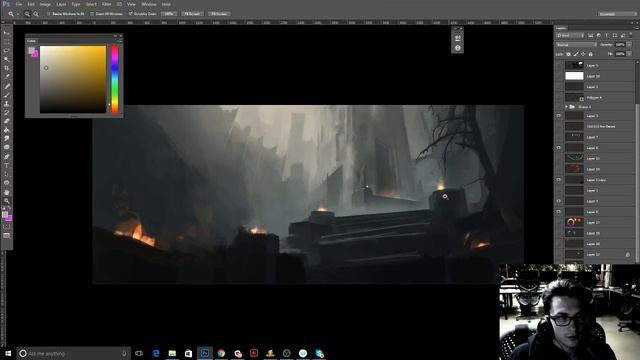Swap foreground and background colors
Image resolution: width=640 pixels, height=360 pixels.
pos(10,209)
